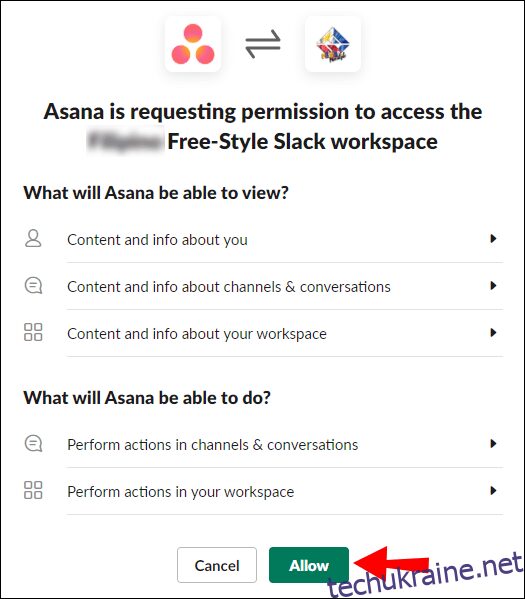Viewport: 525px width, 599px height.
Task: Click the chat bubble icon beside channels info
Action: point(33,286)
